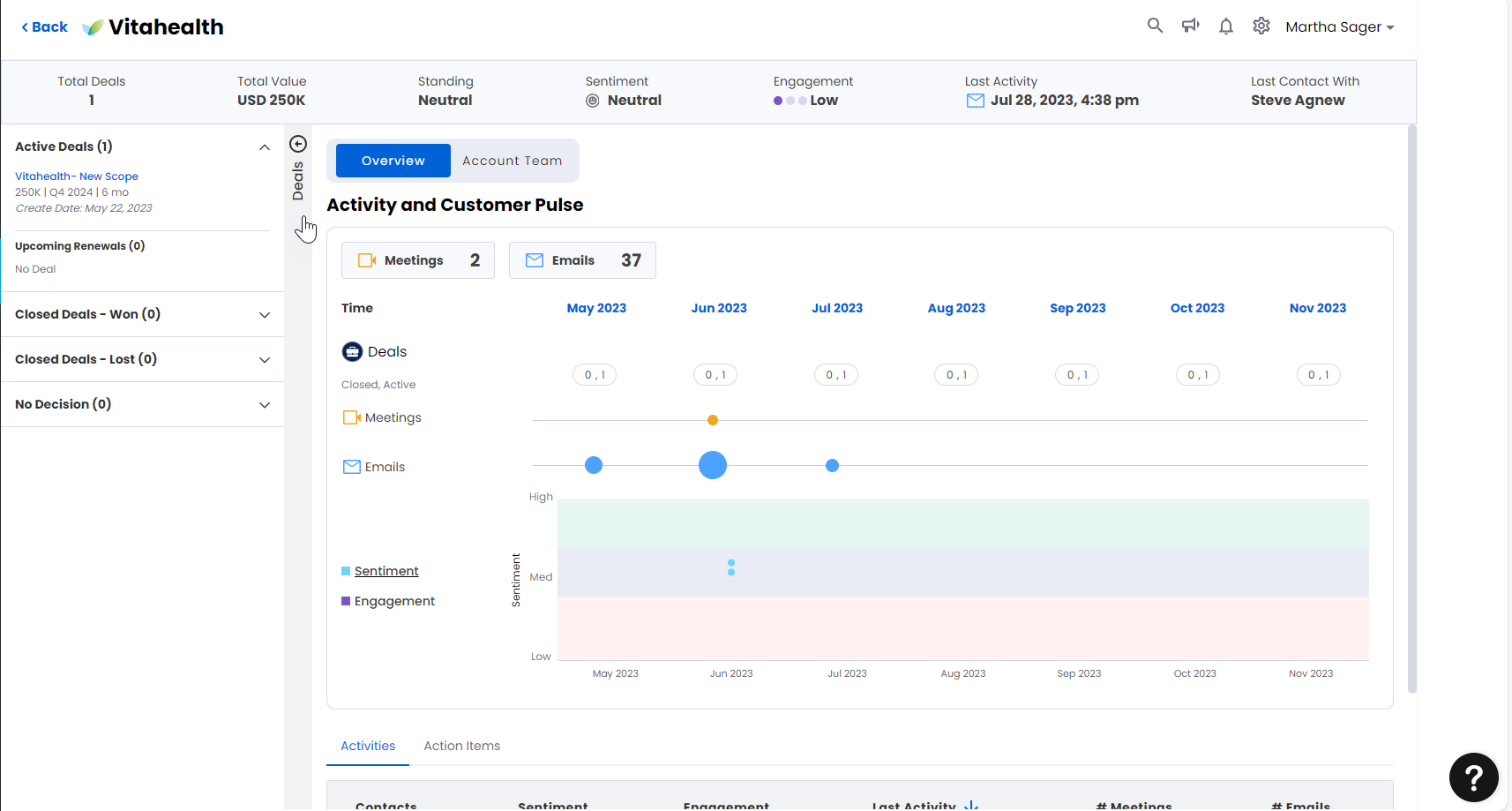Click the Nov 2023 column header
The height and width of the screenshot is (811, 1512).
1318,308
